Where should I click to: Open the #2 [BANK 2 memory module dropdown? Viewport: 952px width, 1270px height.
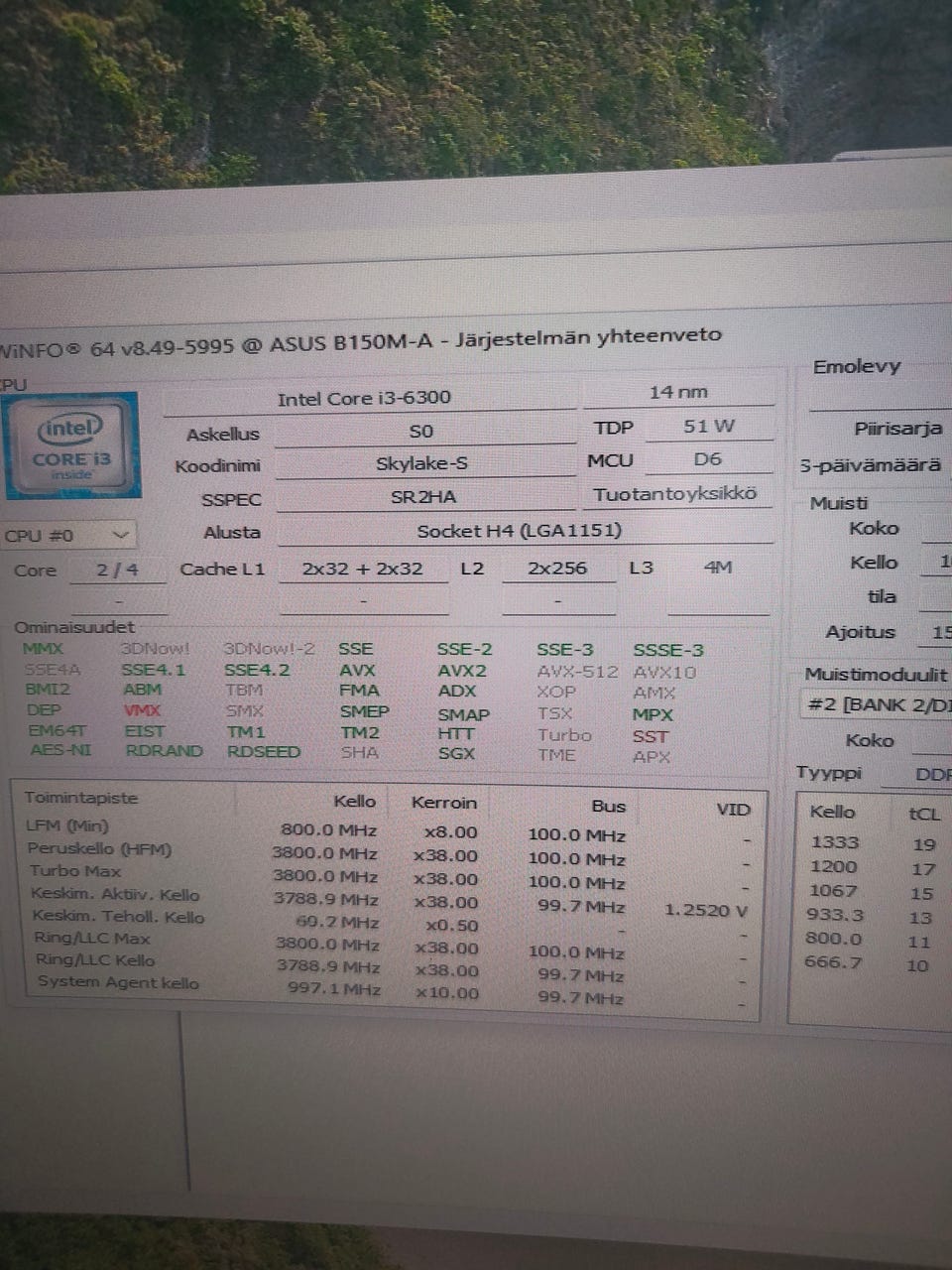tap(876, 704)
